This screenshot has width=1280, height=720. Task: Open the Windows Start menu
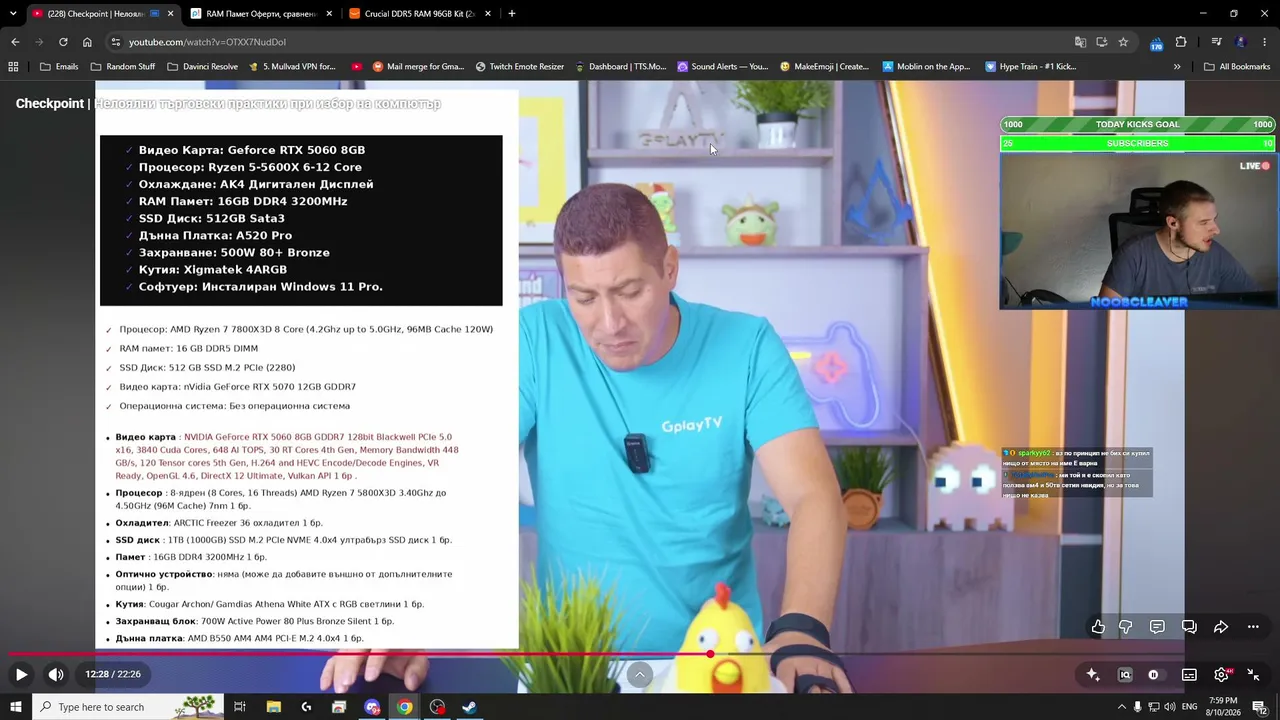tap(15, 707)
